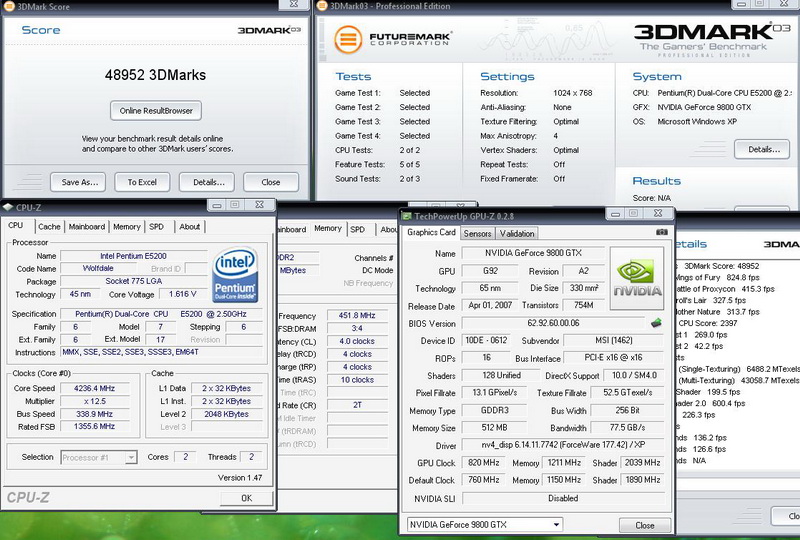Click the Shader clock value 2039 MHz
The image size is (800, 540).
642,462
